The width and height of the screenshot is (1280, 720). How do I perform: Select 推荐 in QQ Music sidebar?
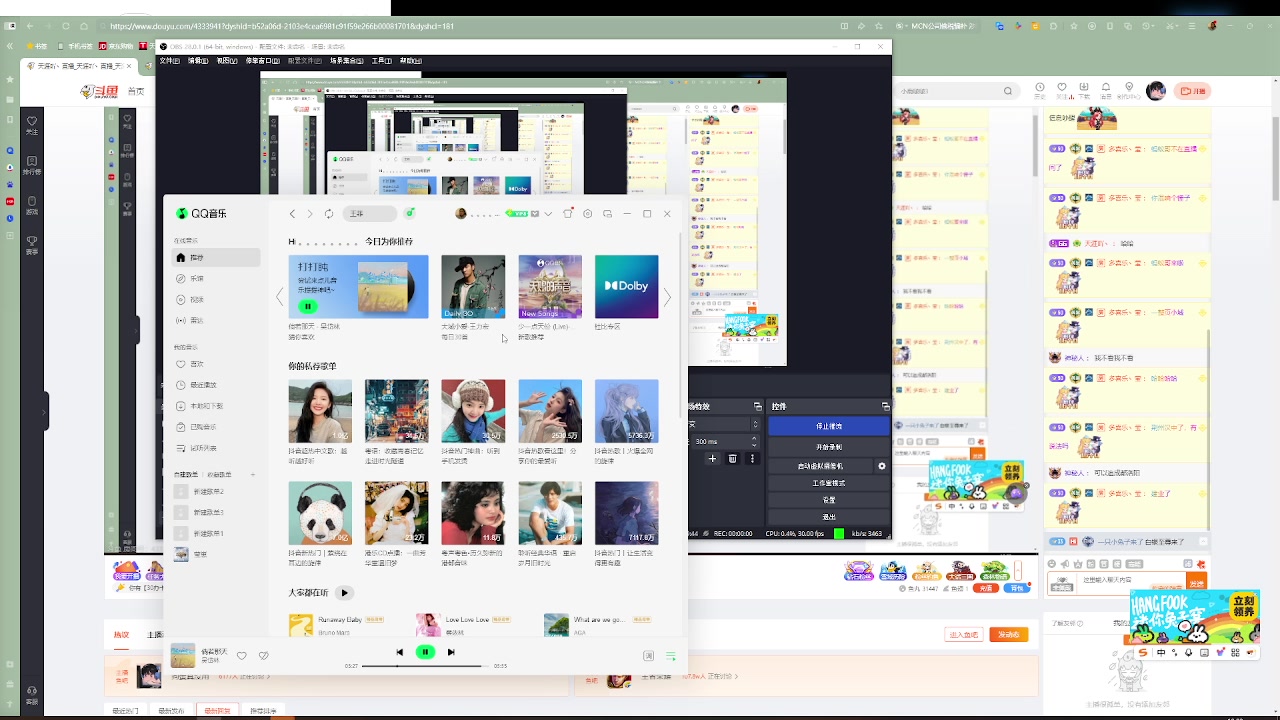pos(216,258)
